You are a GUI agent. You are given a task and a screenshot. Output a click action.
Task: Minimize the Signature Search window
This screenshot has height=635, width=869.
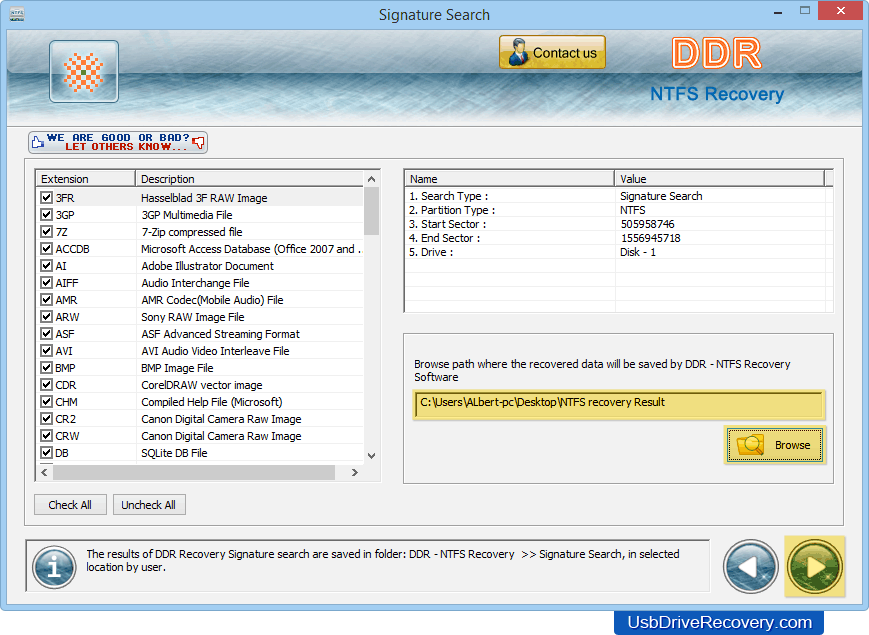click(x=778, y=12)
